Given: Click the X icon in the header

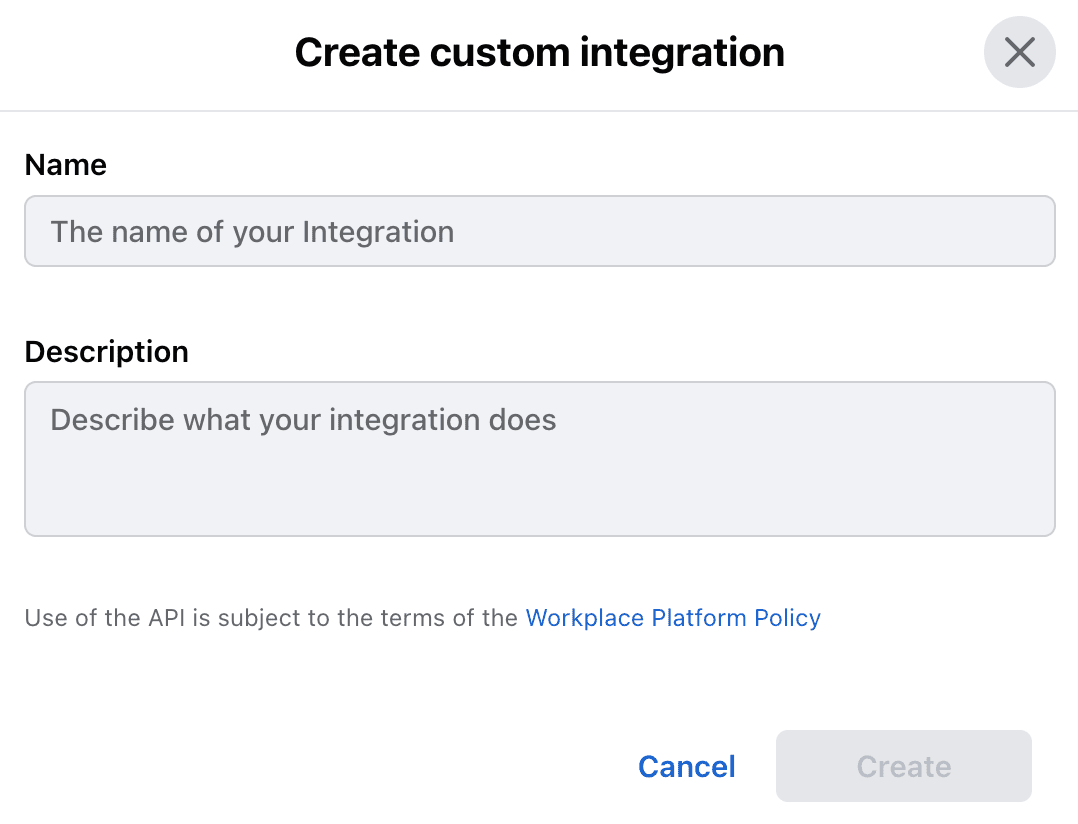Looking at the screenshot, I should (x=1019, y=52).
